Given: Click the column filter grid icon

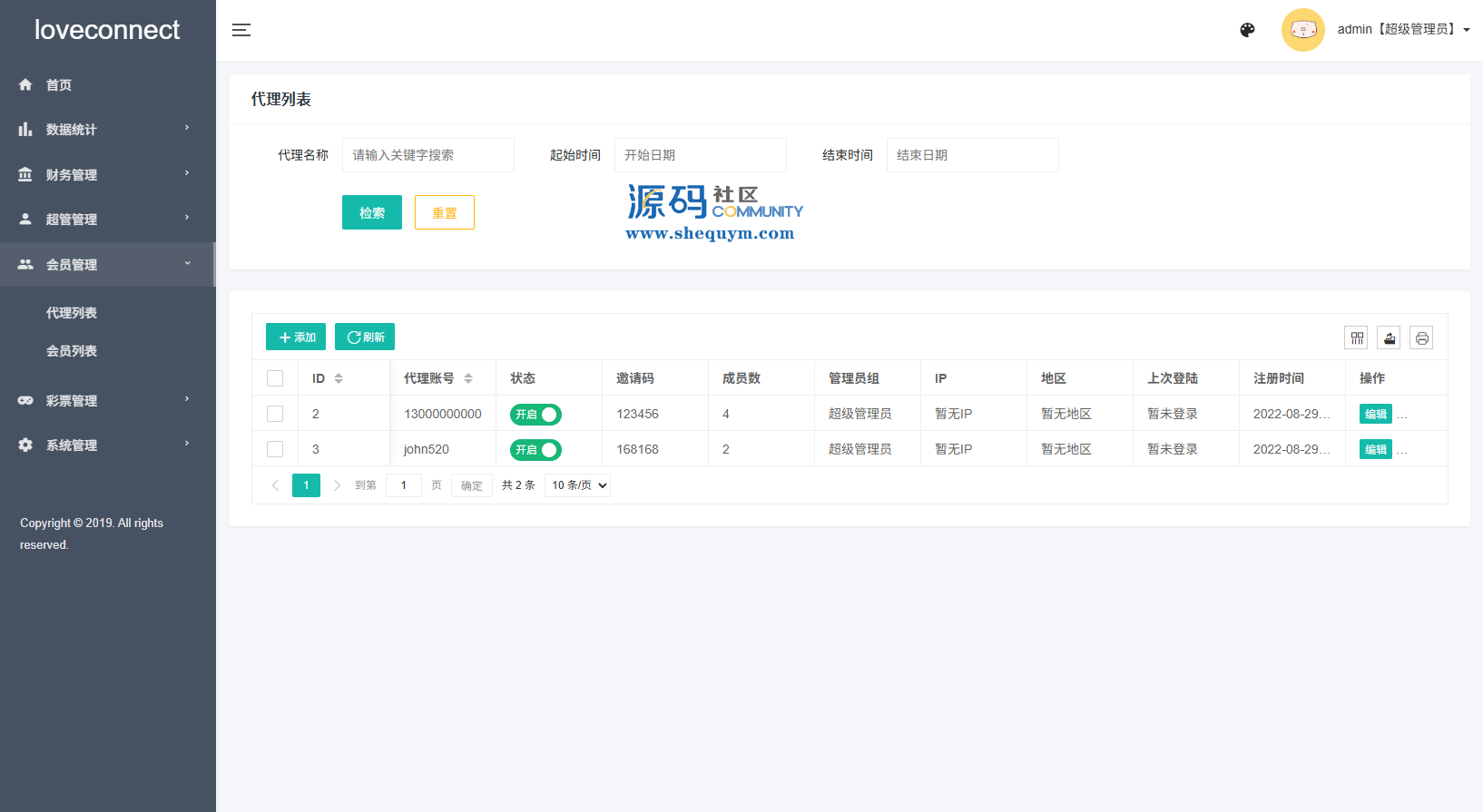Looking at the screenshot, I should [1357, 338].
